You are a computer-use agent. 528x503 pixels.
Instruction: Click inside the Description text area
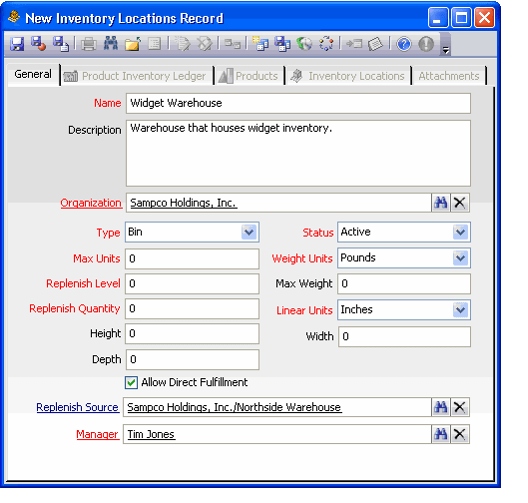298,153
